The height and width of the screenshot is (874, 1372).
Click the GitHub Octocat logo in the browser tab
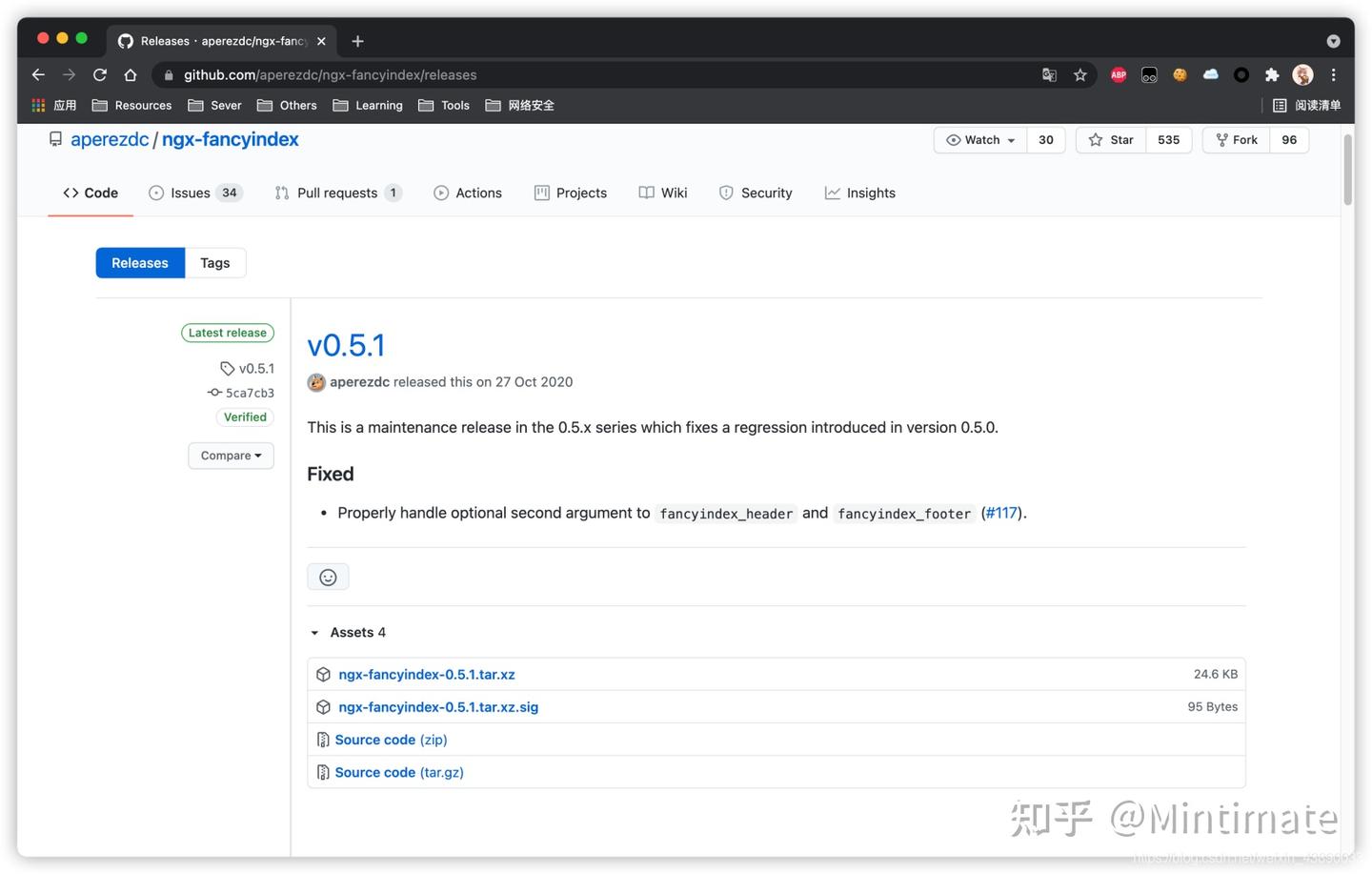[125, 41]
